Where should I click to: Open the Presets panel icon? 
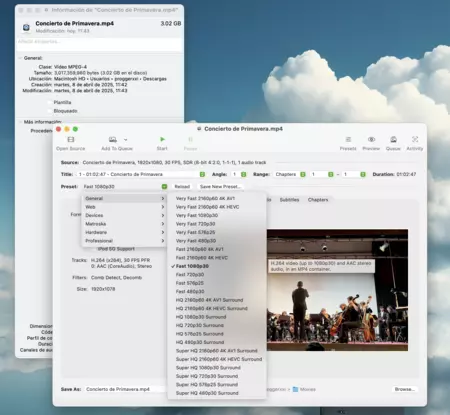(348, 139)
